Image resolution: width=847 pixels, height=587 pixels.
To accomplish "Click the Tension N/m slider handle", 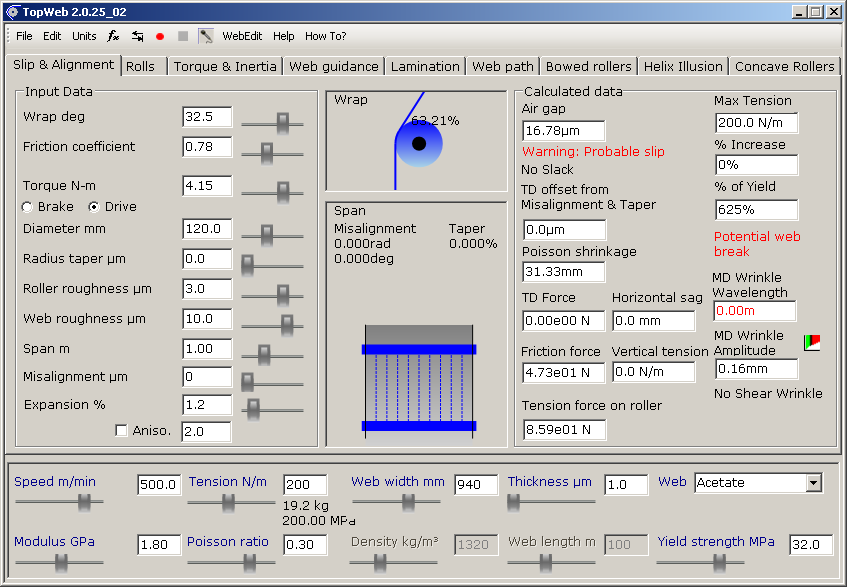I will coord(229,502).
